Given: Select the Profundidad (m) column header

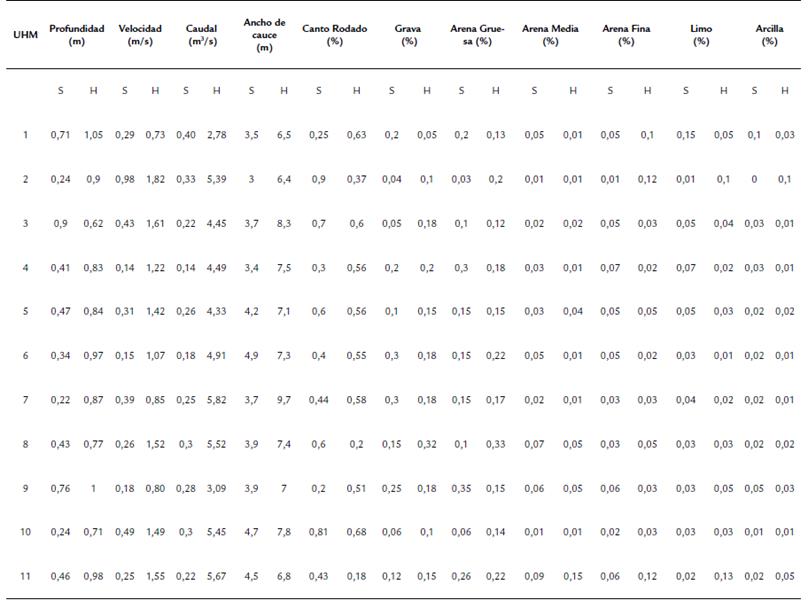Looking at the screenshot, I should pyautogui.click(x=77, y=35).
